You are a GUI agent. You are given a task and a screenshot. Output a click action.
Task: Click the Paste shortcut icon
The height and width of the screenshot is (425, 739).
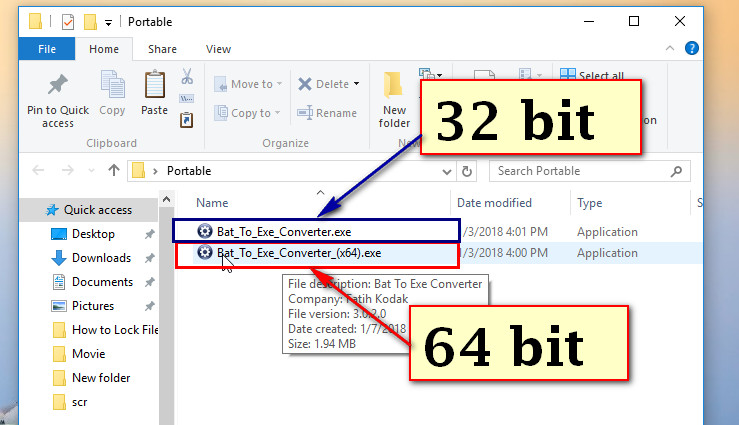point(187,120)
